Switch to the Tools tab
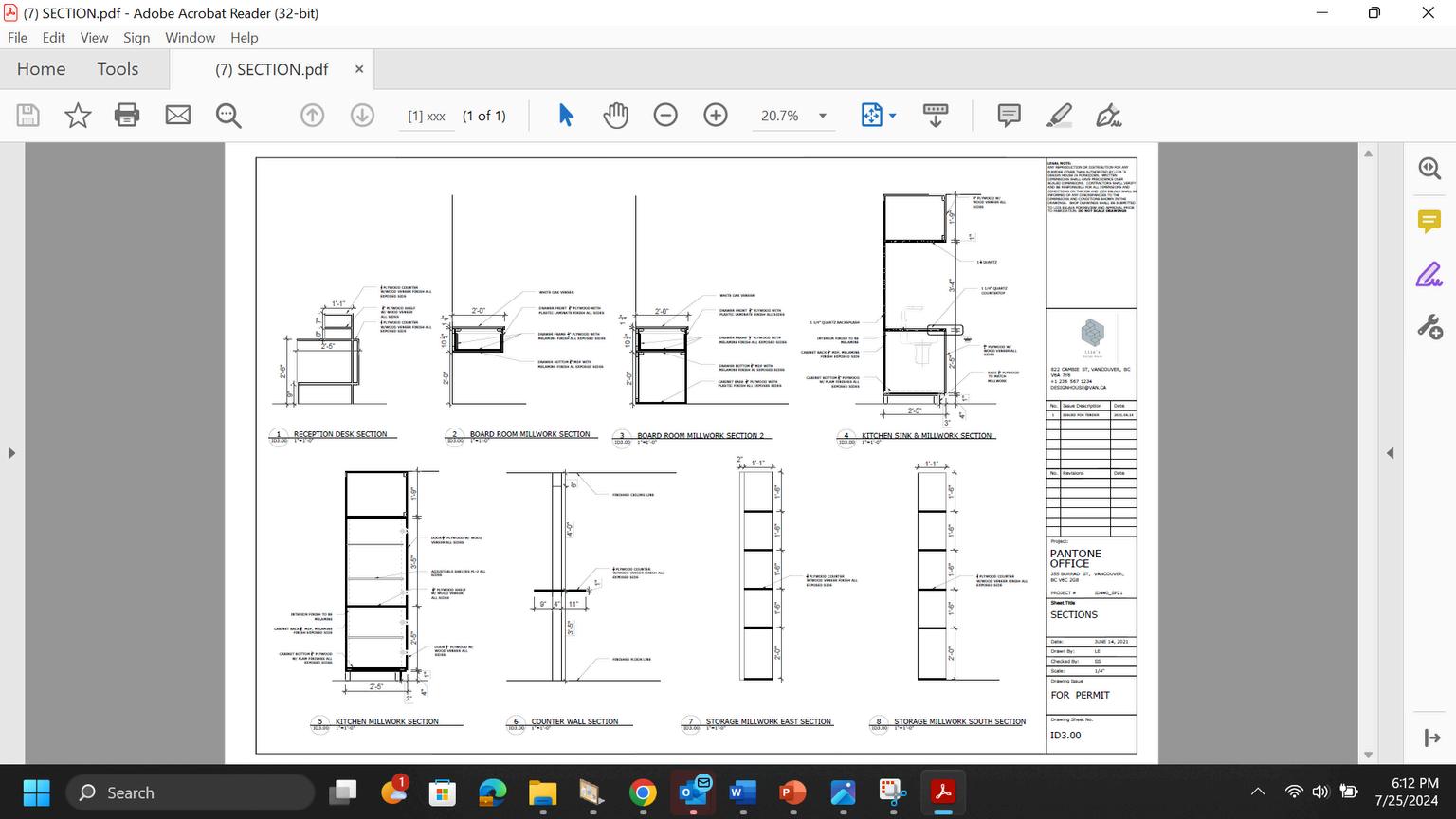The image size is (1456, 819). point(118,69)
